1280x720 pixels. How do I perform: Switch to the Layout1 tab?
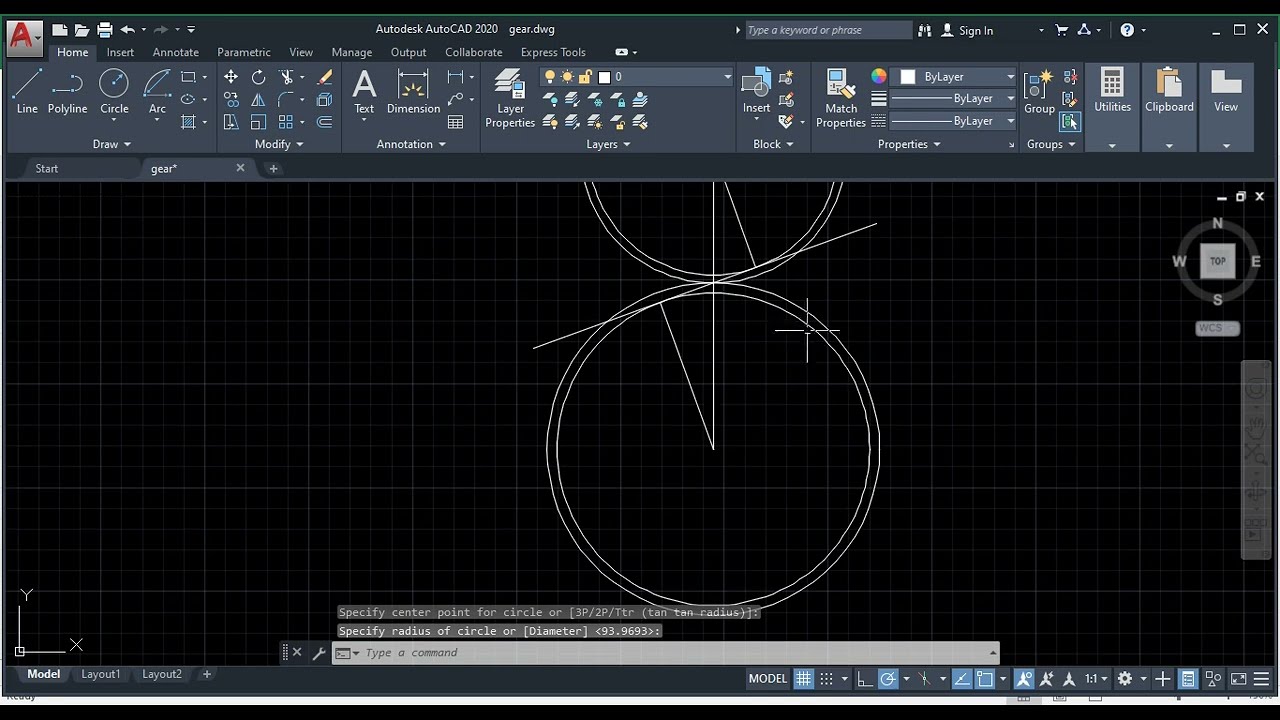100,674
